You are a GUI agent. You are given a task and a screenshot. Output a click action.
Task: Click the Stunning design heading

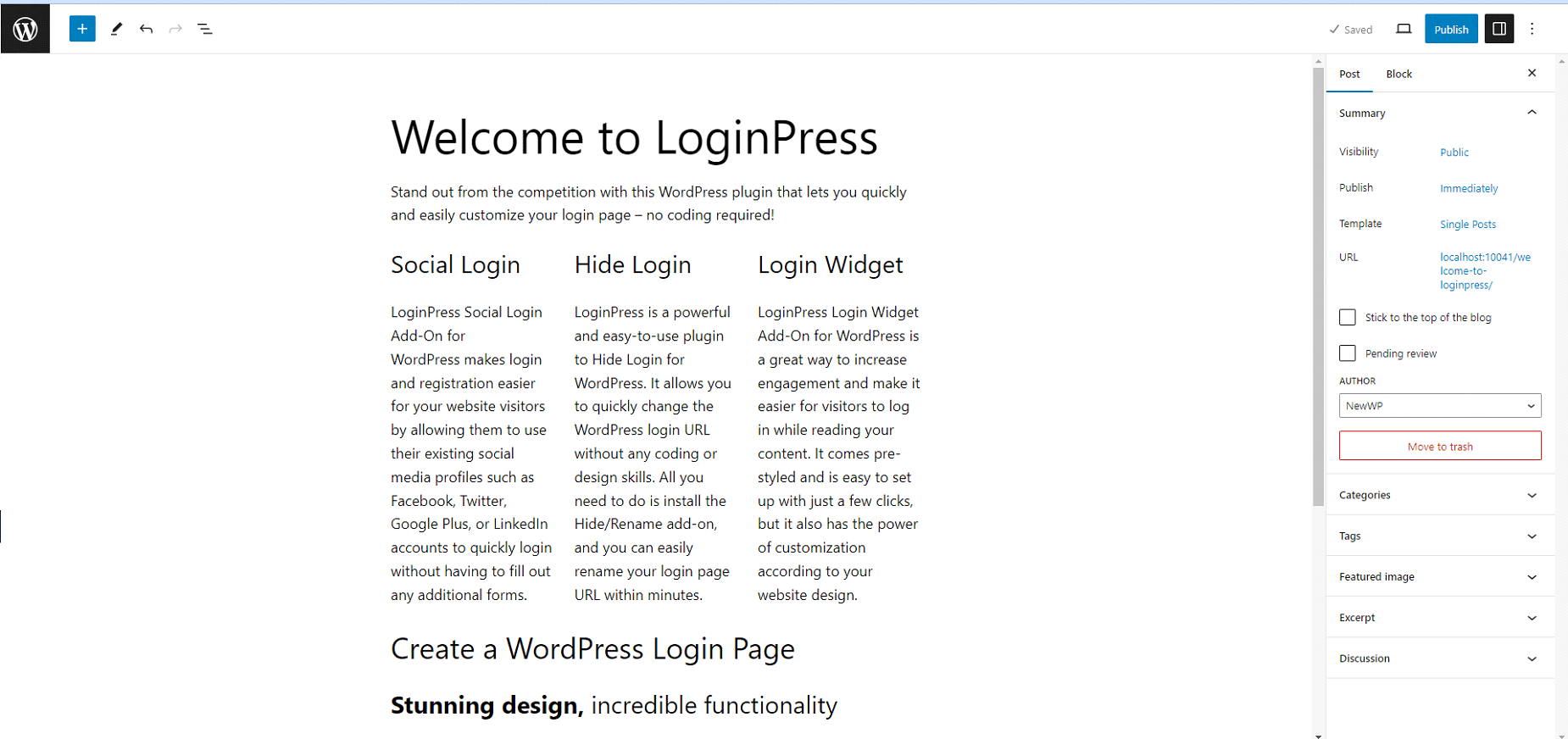(614, 705)
